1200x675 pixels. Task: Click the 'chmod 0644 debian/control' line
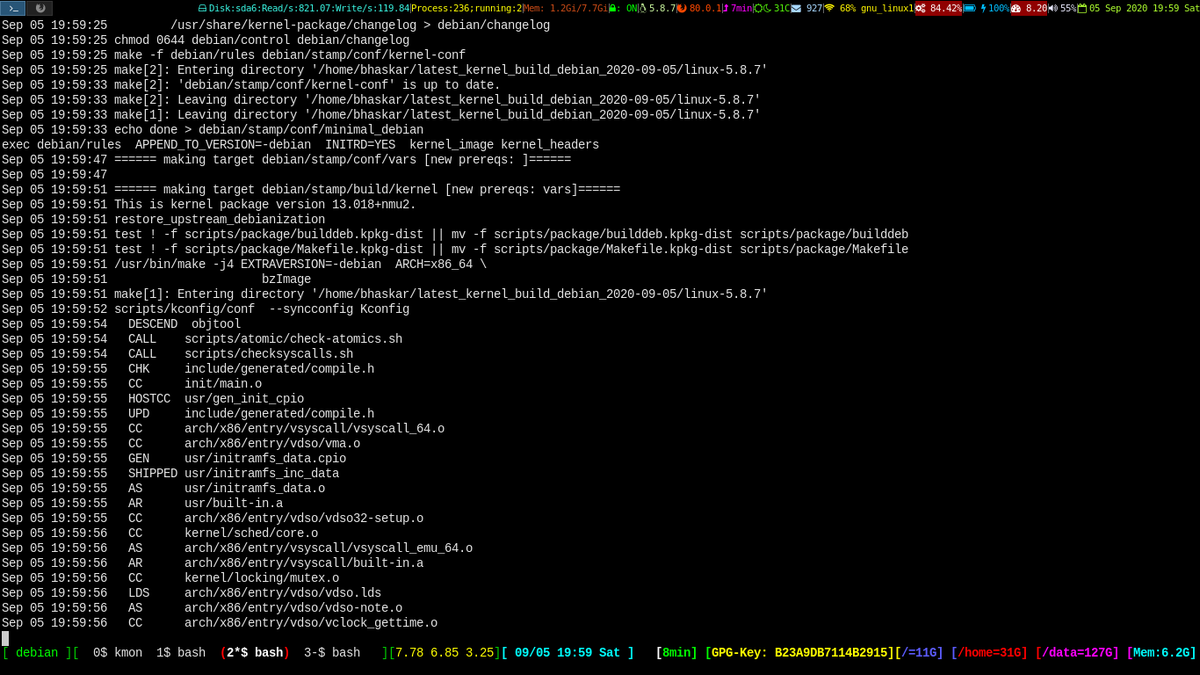pos(205,40)
